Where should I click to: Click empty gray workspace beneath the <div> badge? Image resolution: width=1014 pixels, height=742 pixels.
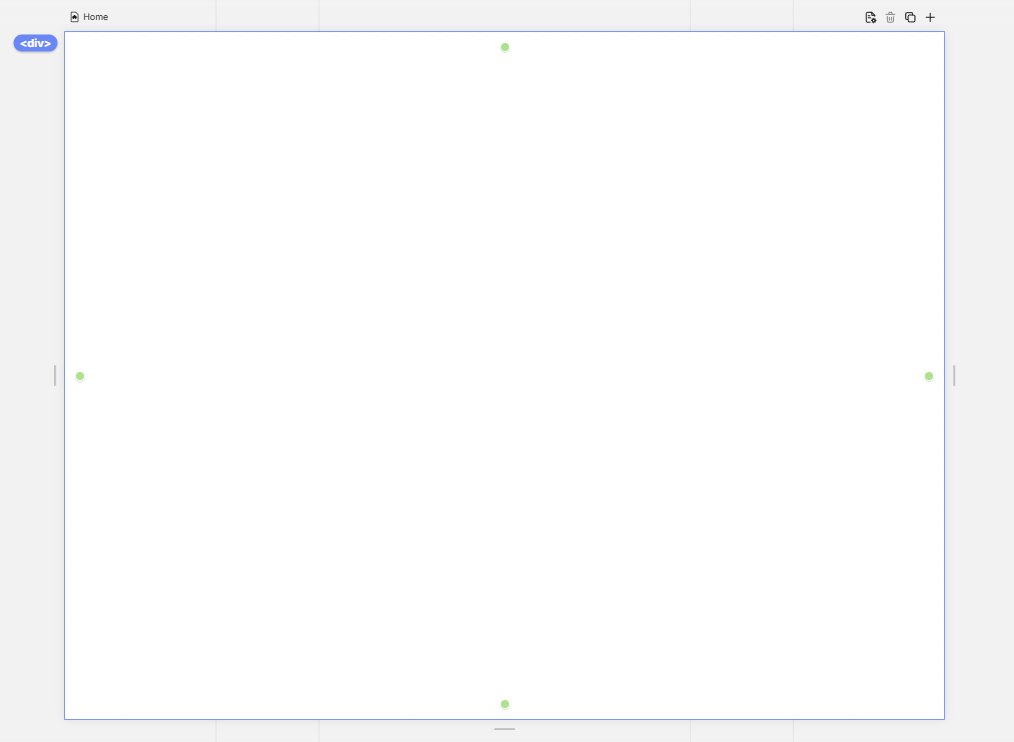pos(32,200)
